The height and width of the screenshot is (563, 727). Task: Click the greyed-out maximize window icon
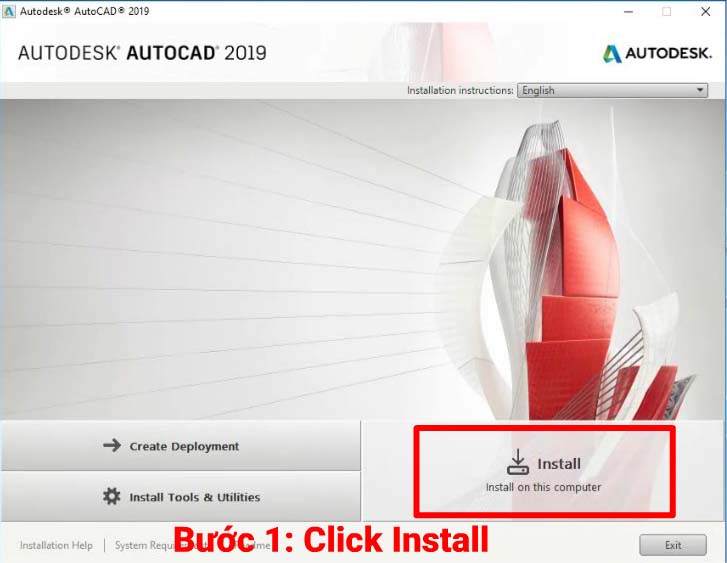coord(666,12)
